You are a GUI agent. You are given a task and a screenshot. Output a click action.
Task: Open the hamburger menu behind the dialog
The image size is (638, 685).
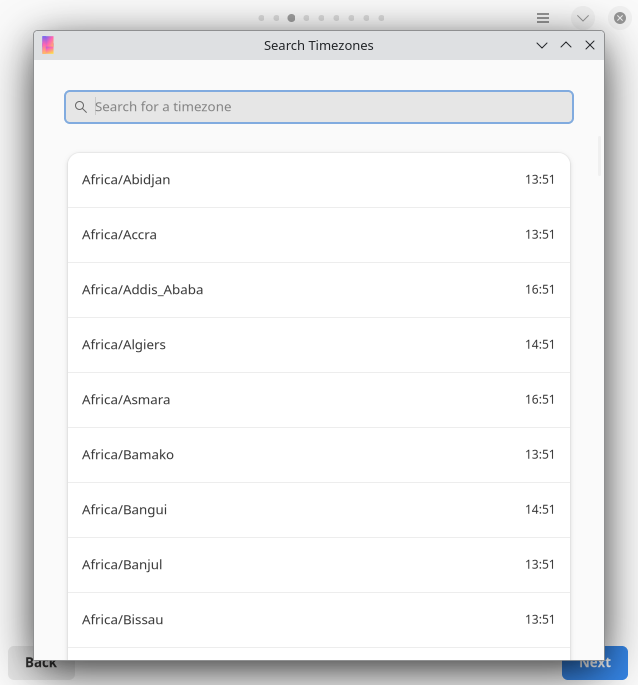(543, 18)
